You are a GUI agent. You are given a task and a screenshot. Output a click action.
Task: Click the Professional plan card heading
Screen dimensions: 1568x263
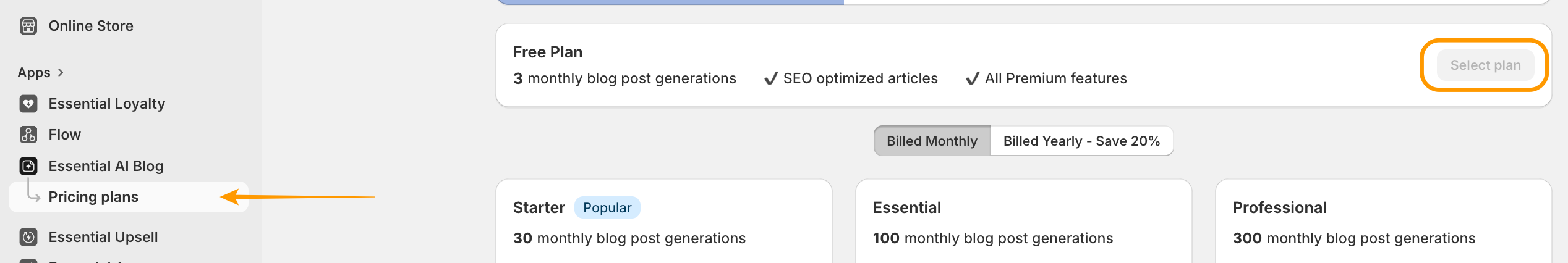[x=1280, y=208]
